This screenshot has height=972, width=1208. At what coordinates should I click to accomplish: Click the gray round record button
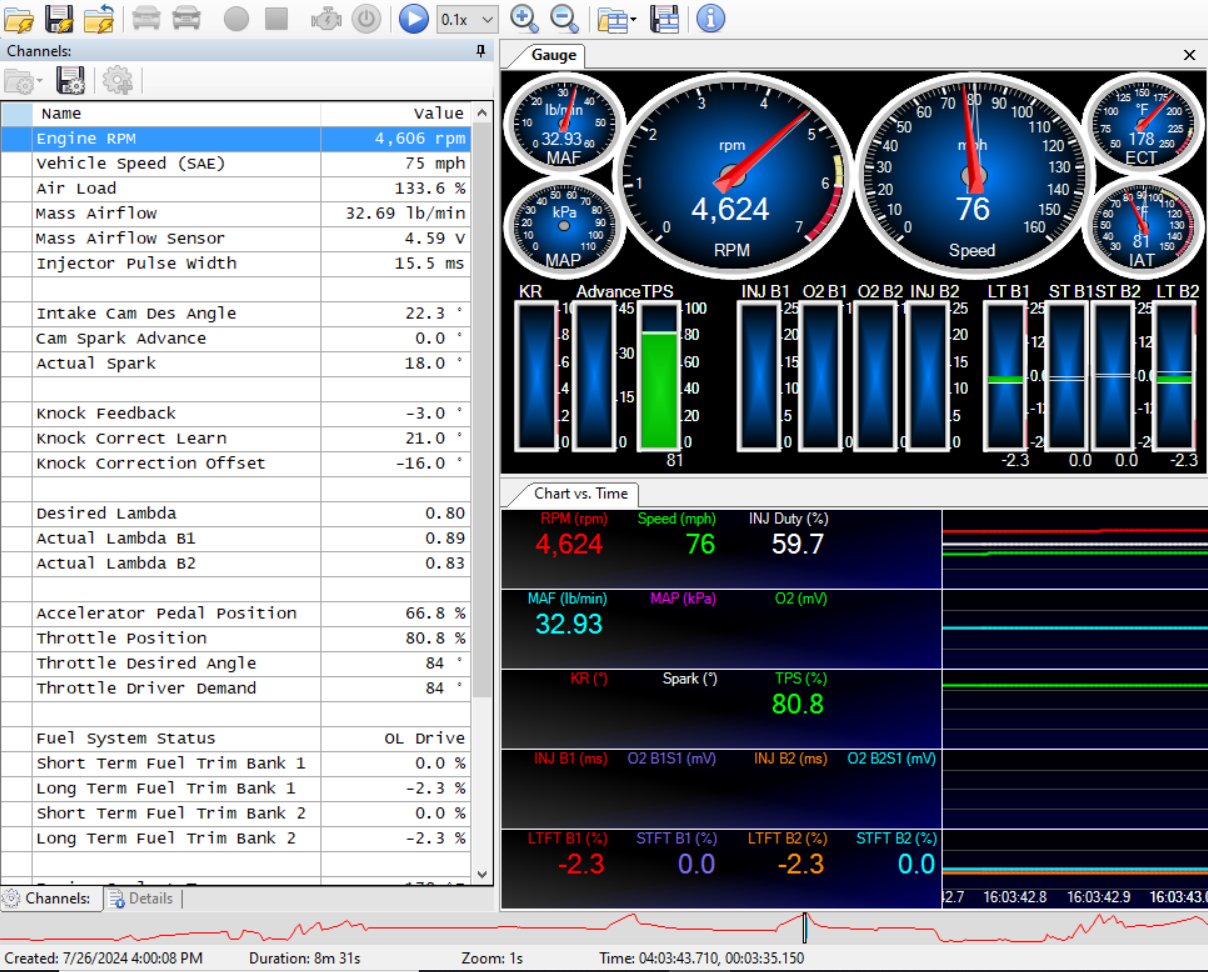tap(236, 18)
